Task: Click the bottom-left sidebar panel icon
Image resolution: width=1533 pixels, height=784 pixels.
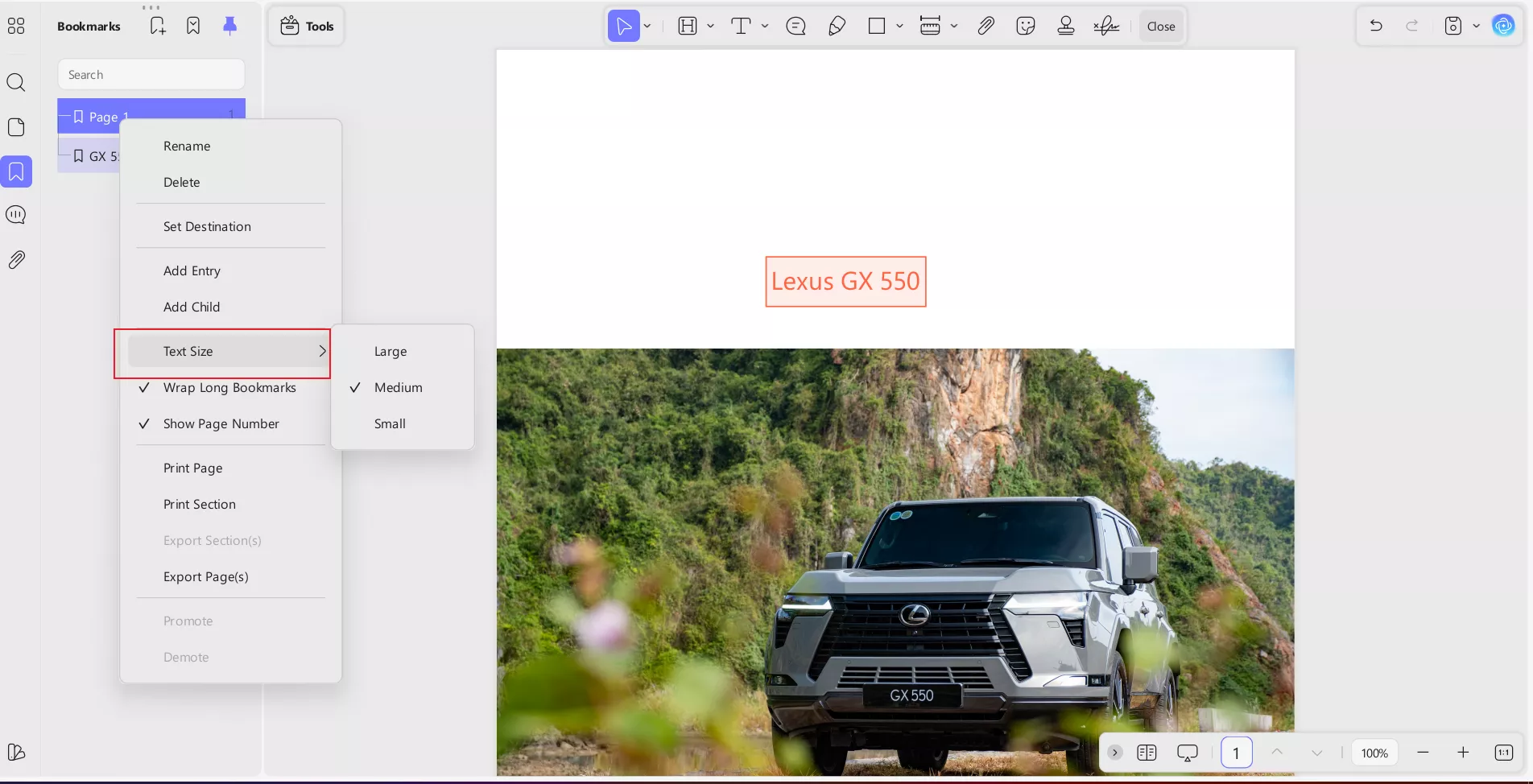Action: 16,752
